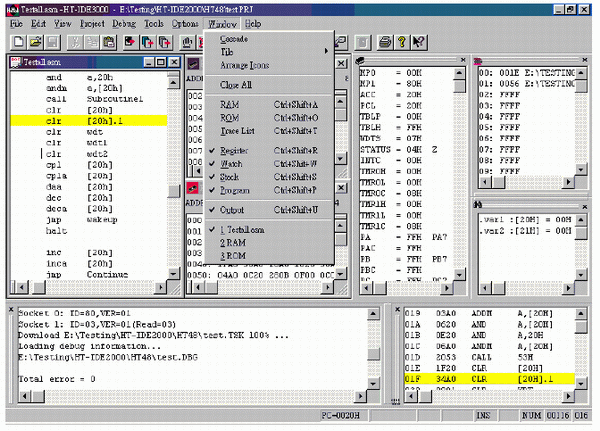Switch to window 2 RAM
This screenshot has height=431, width=600.
point(269,243)
